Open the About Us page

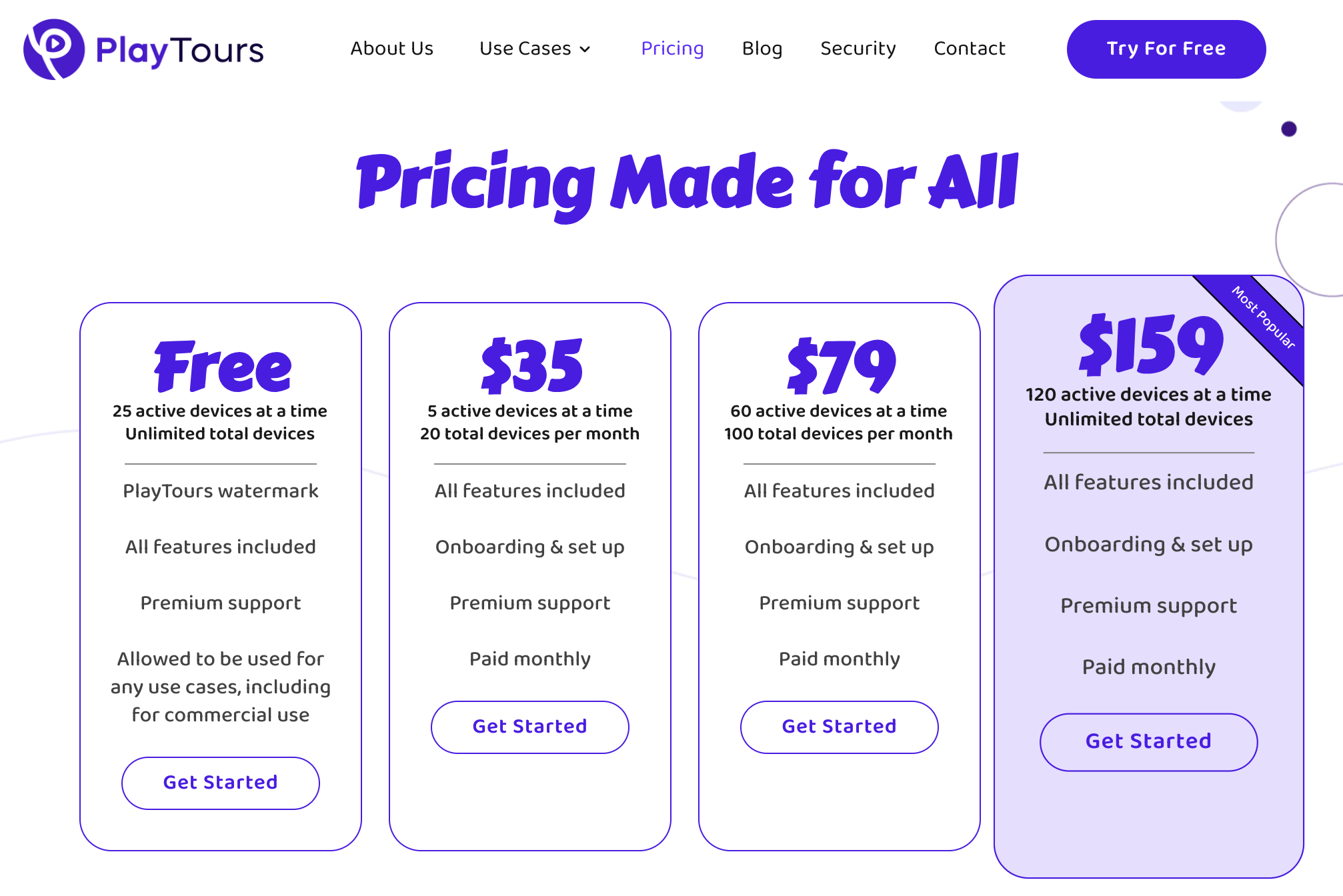tap(392, 49)
